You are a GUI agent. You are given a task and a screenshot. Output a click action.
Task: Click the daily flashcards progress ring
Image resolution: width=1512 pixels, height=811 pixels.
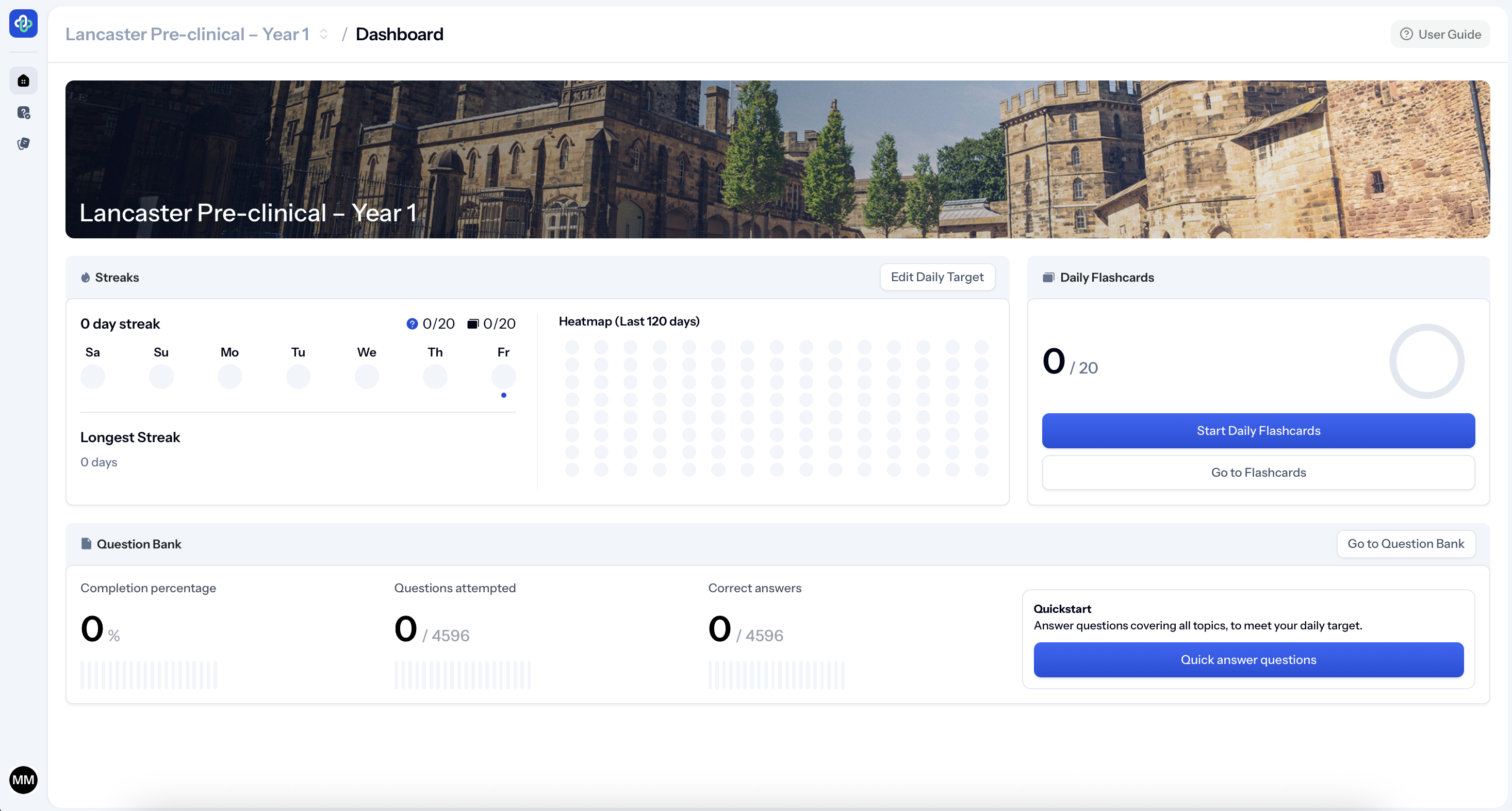(x=1426, y=361)
